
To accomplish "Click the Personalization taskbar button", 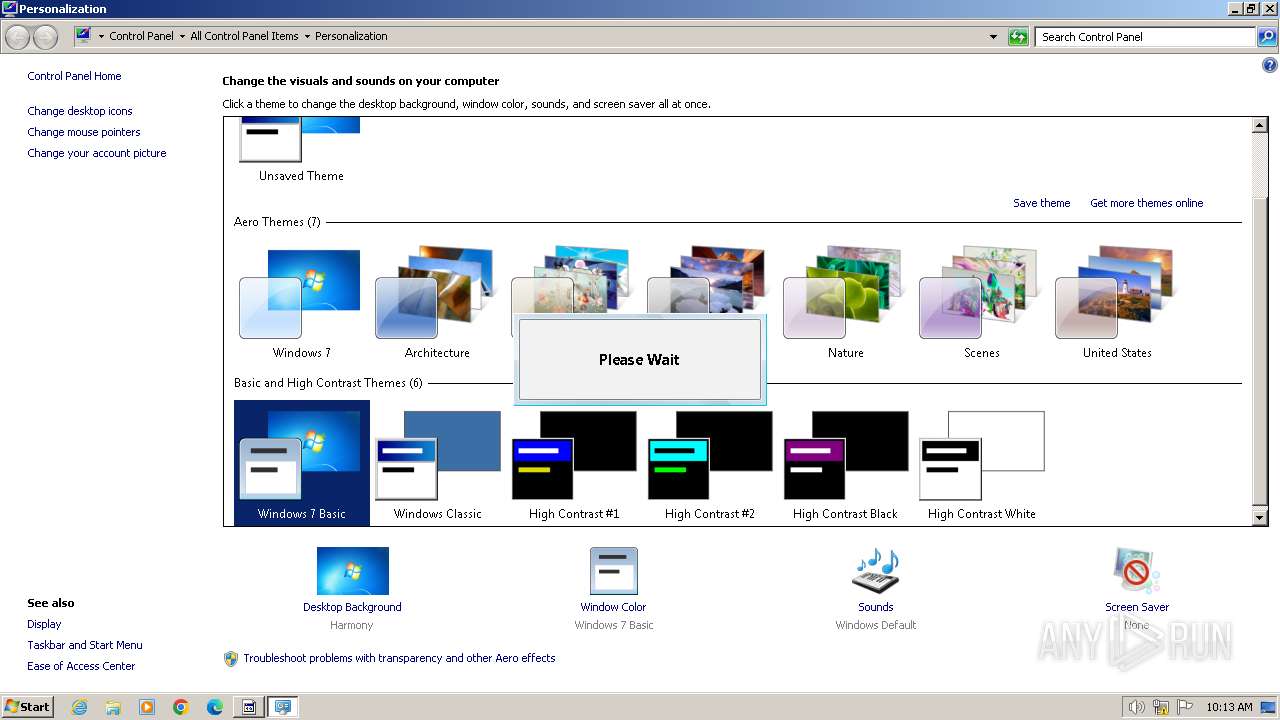I will 283,707.
